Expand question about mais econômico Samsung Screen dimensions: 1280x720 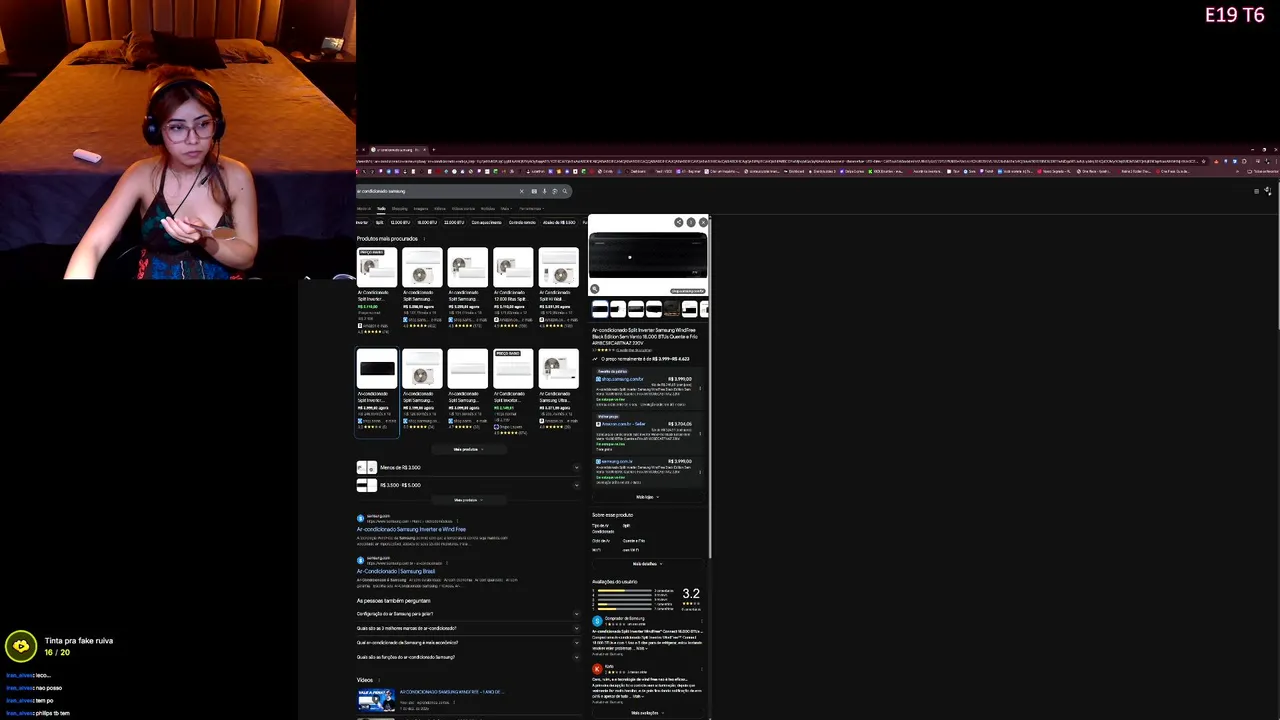tap(467, 643)
